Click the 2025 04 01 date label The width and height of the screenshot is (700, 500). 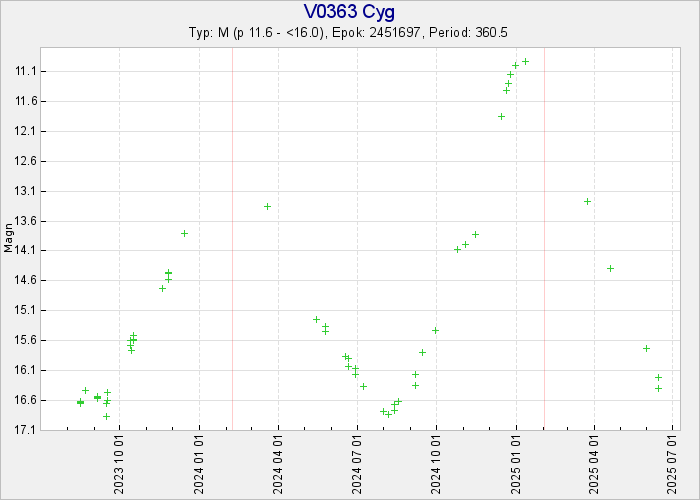click(x=594, y=465)
